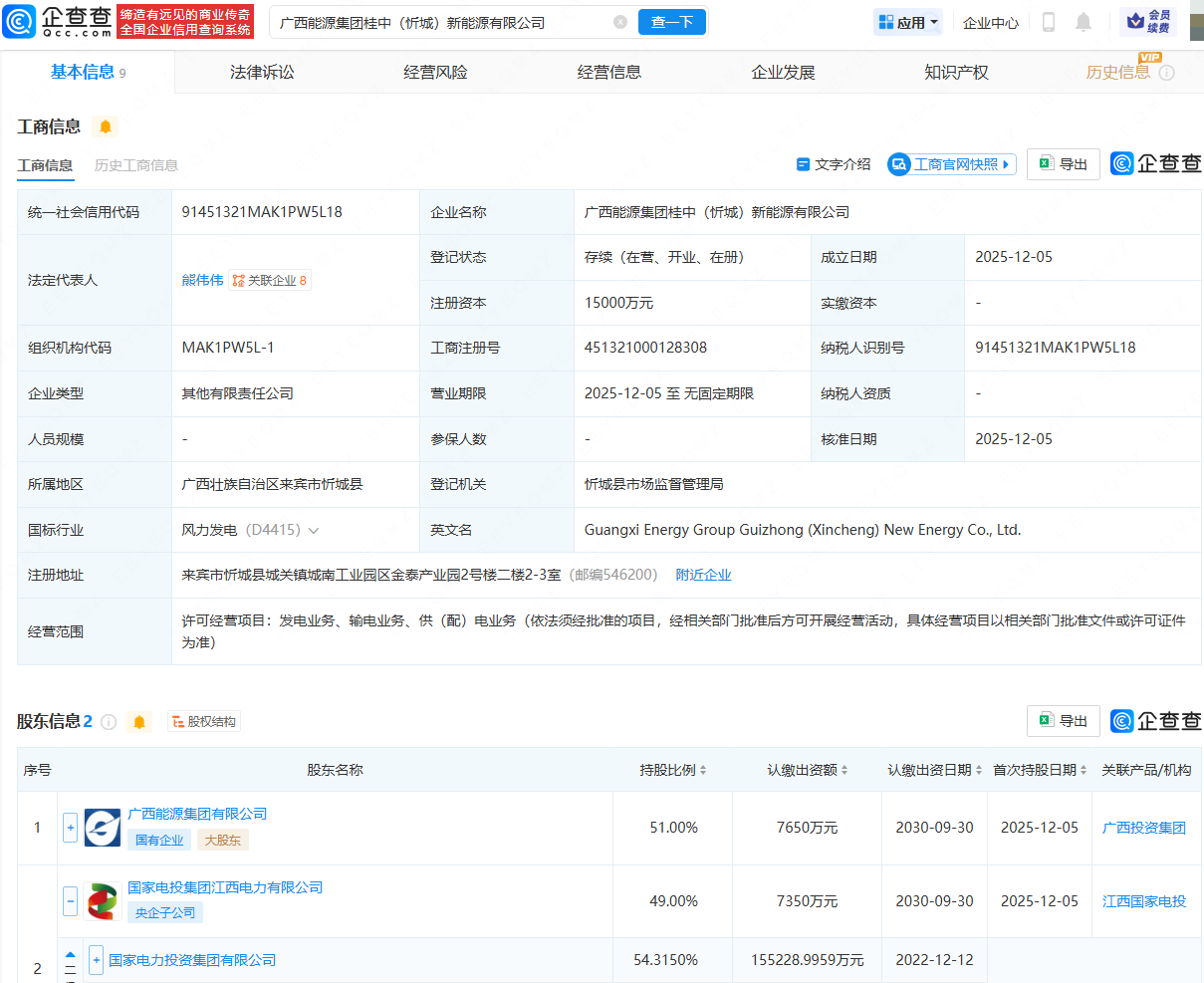Viewport: 1204px width, 983px height.
Task: Expand 广西能源集团有限公司 shareholder row
Action: point(70,828)
